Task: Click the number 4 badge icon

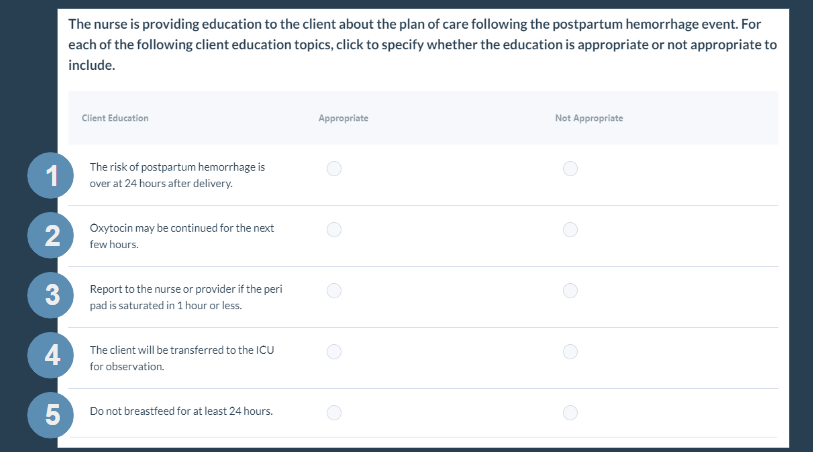Action: click(x=51, y=355)
